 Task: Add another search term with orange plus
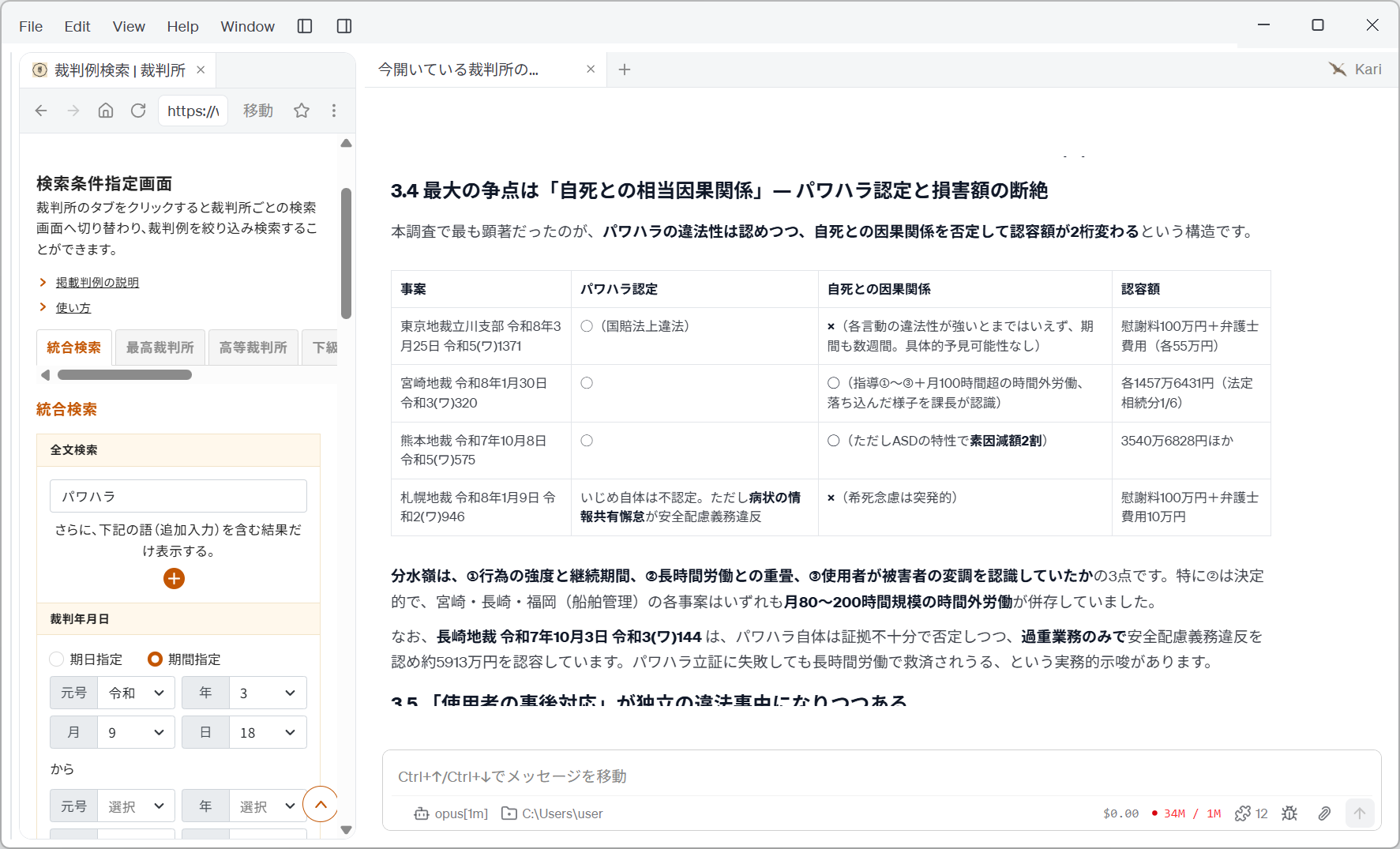point(174,579)
